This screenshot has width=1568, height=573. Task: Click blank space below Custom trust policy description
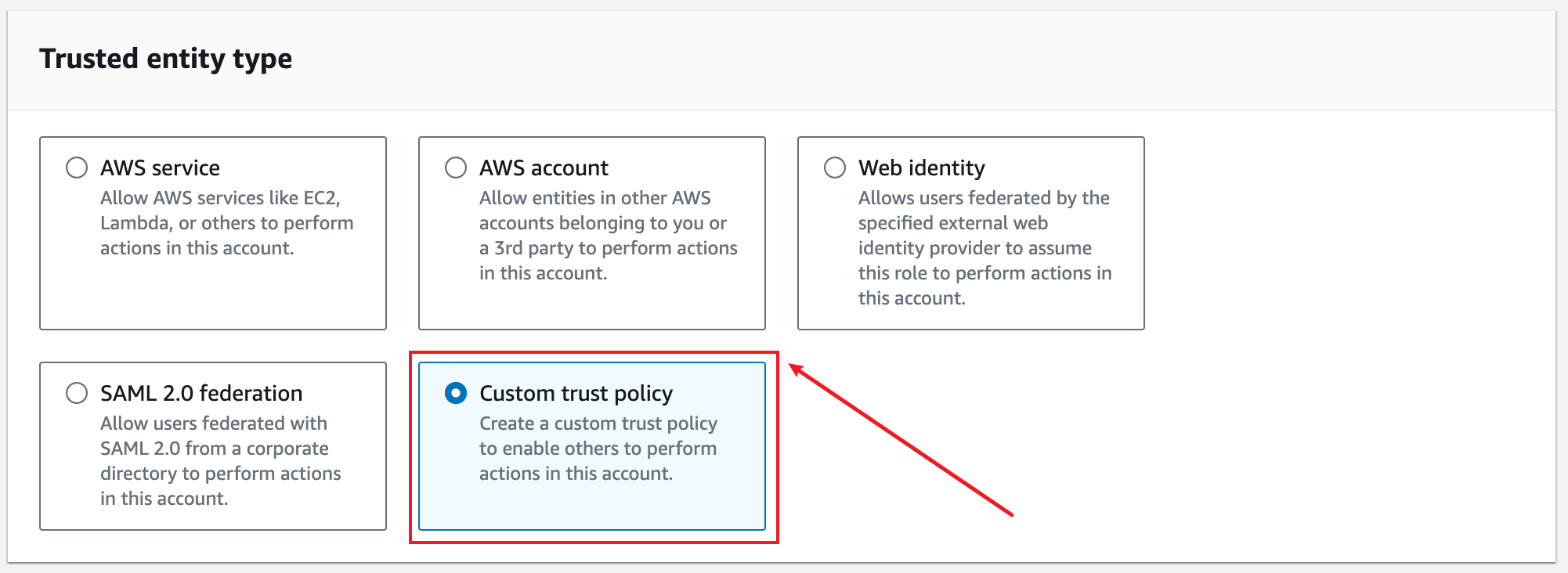point(592,506)
